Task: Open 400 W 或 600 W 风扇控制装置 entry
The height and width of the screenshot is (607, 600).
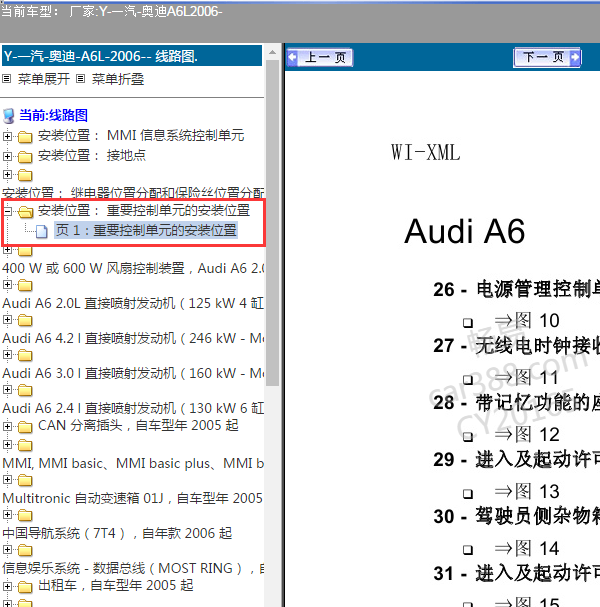Action: coord(133,268)
